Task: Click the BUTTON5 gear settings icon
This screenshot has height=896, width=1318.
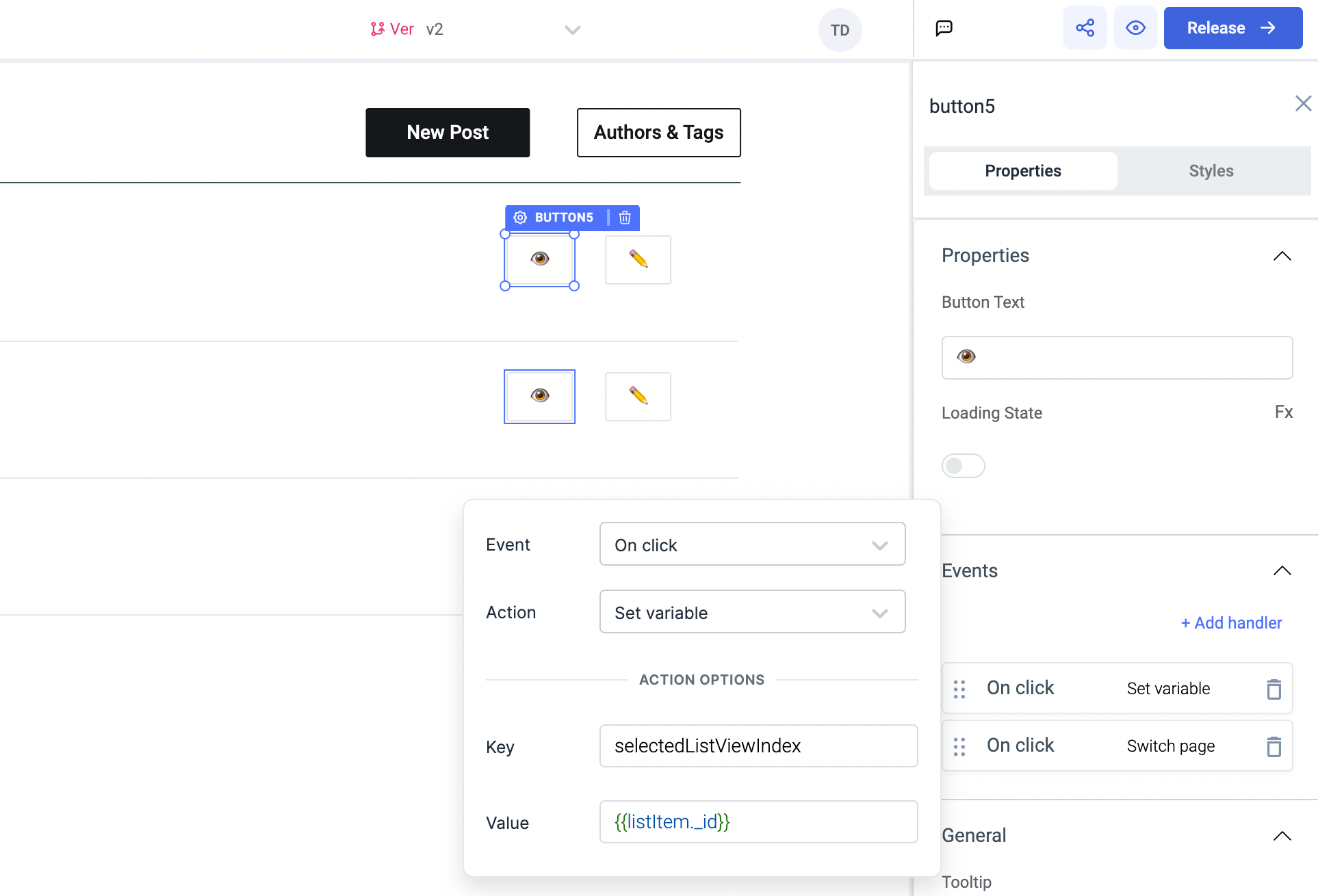Action: 520,218
